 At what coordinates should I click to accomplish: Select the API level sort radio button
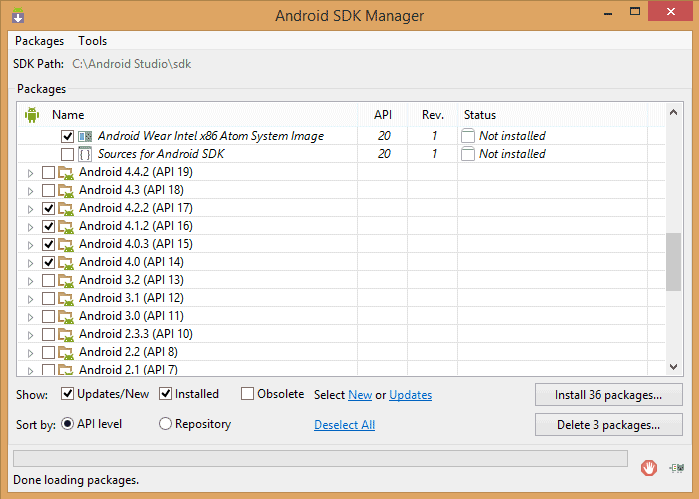[x=67, y=424]
